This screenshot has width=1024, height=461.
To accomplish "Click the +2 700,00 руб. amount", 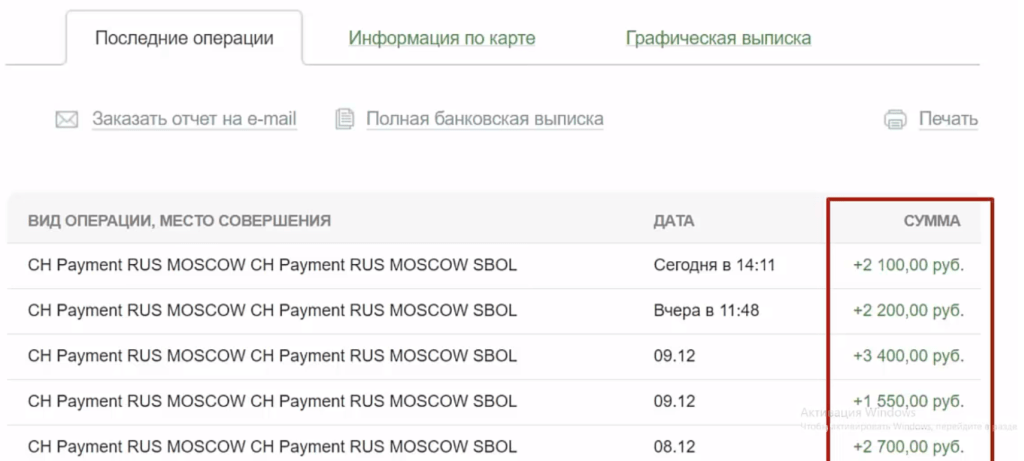I will click(x=908, y=446).
